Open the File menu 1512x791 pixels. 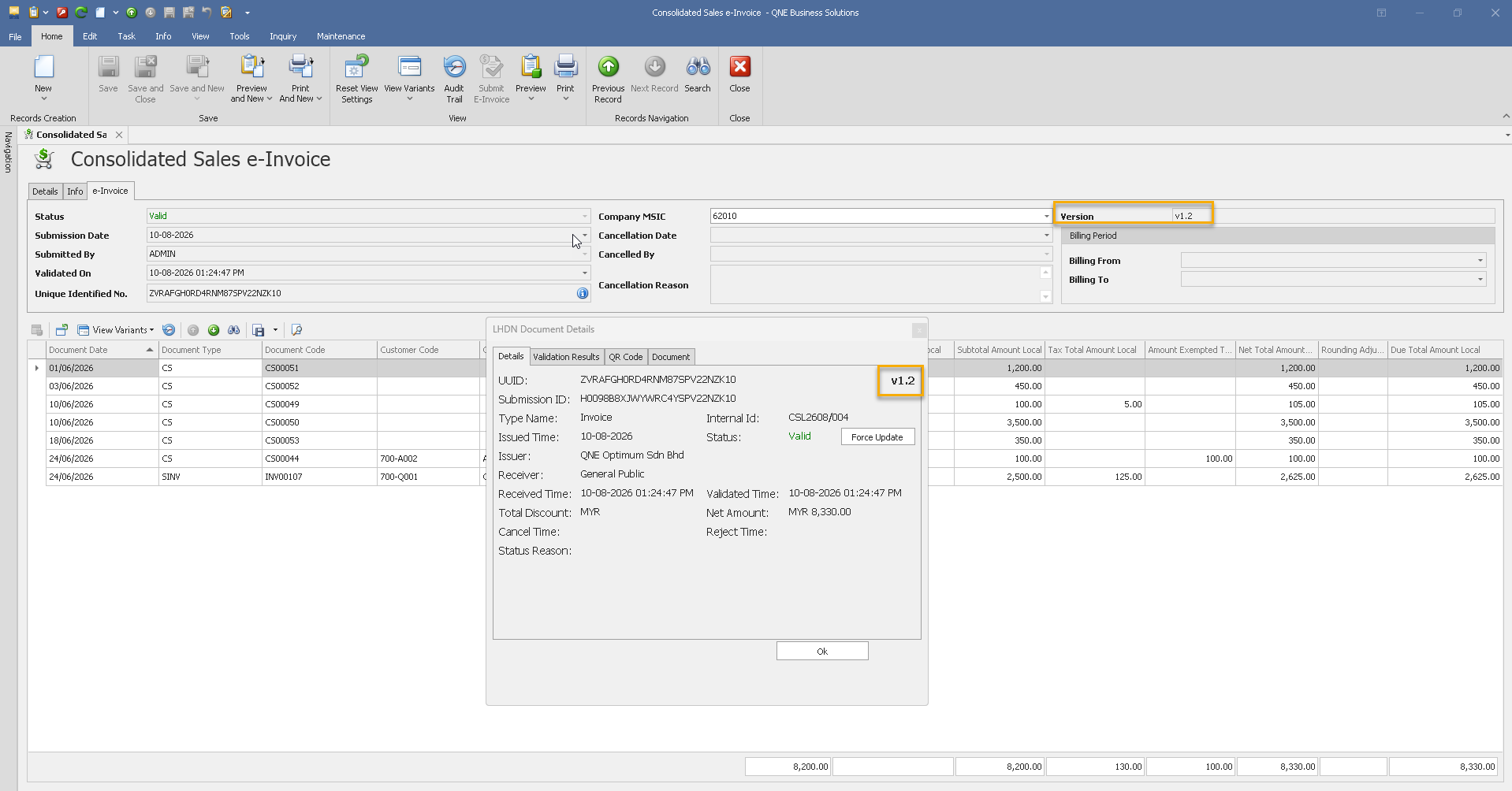click(15, 36)
